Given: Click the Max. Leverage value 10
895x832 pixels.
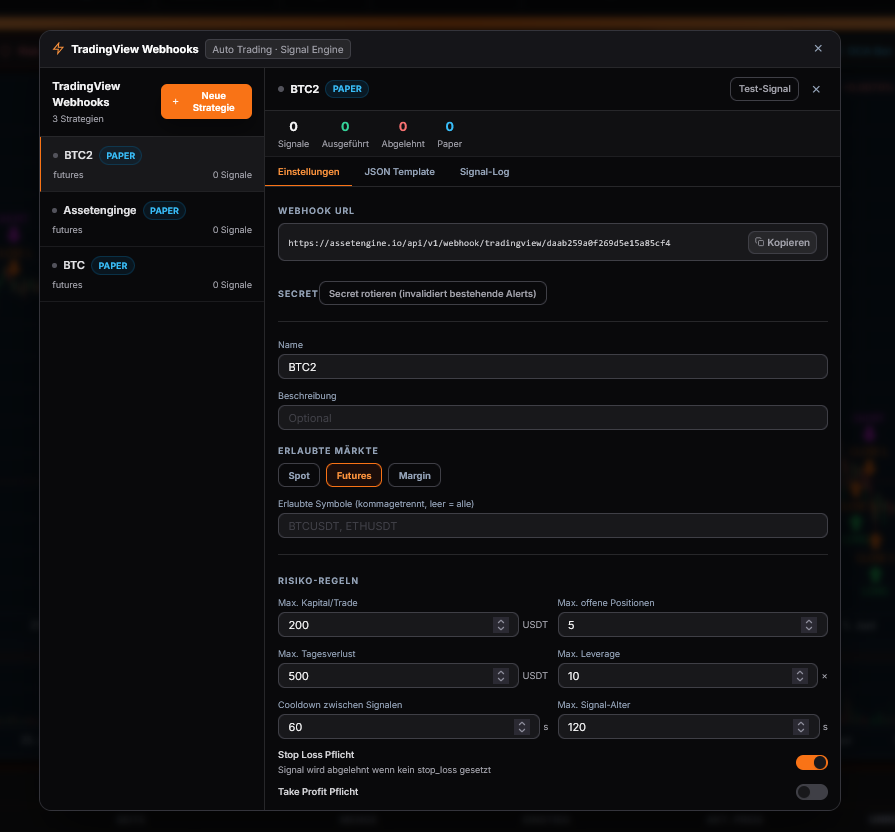Looking at the screenshot, I should pyautogui.click(x=574, y=676).
